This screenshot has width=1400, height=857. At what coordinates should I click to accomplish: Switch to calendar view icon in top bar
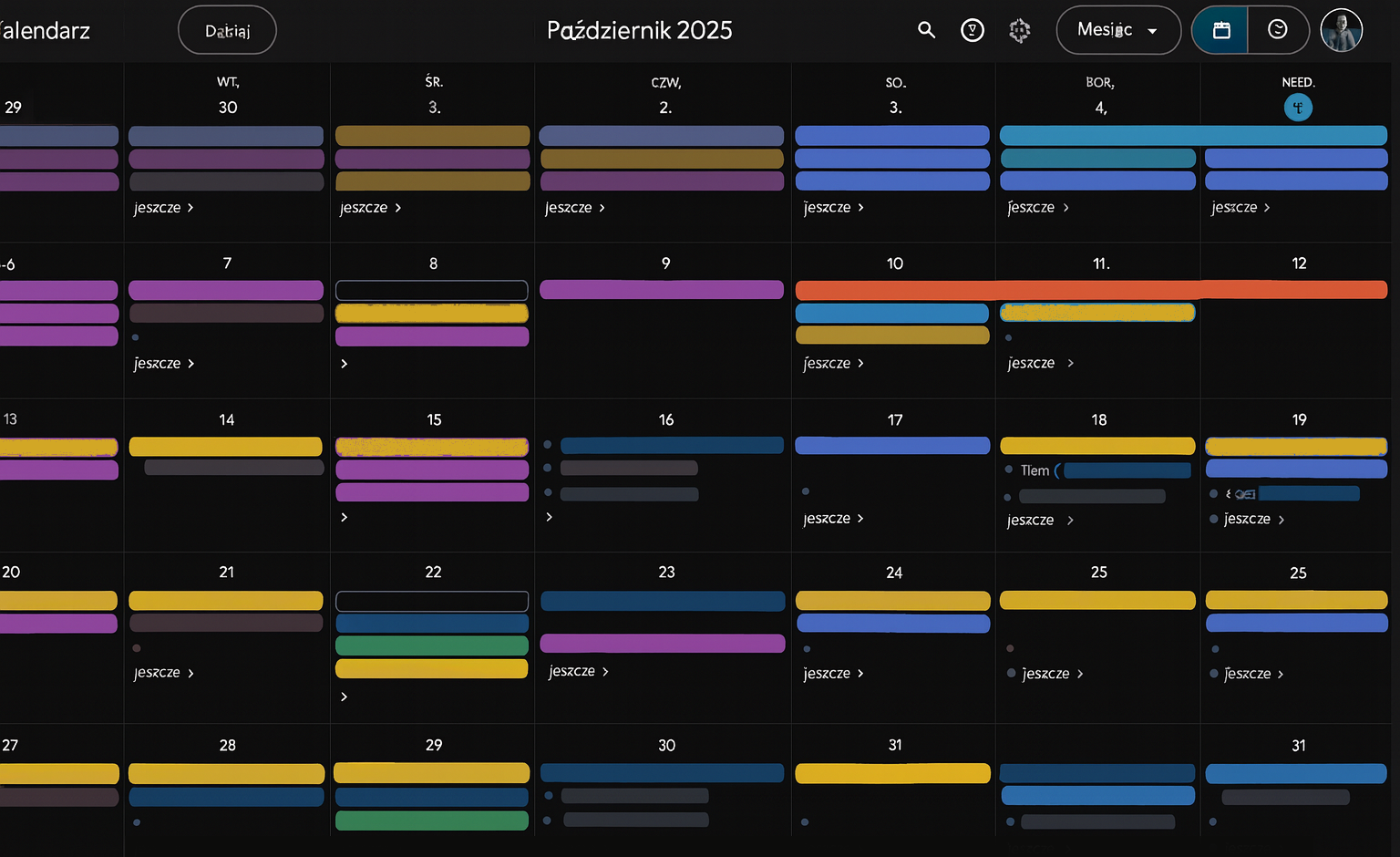click(1221, 30)
